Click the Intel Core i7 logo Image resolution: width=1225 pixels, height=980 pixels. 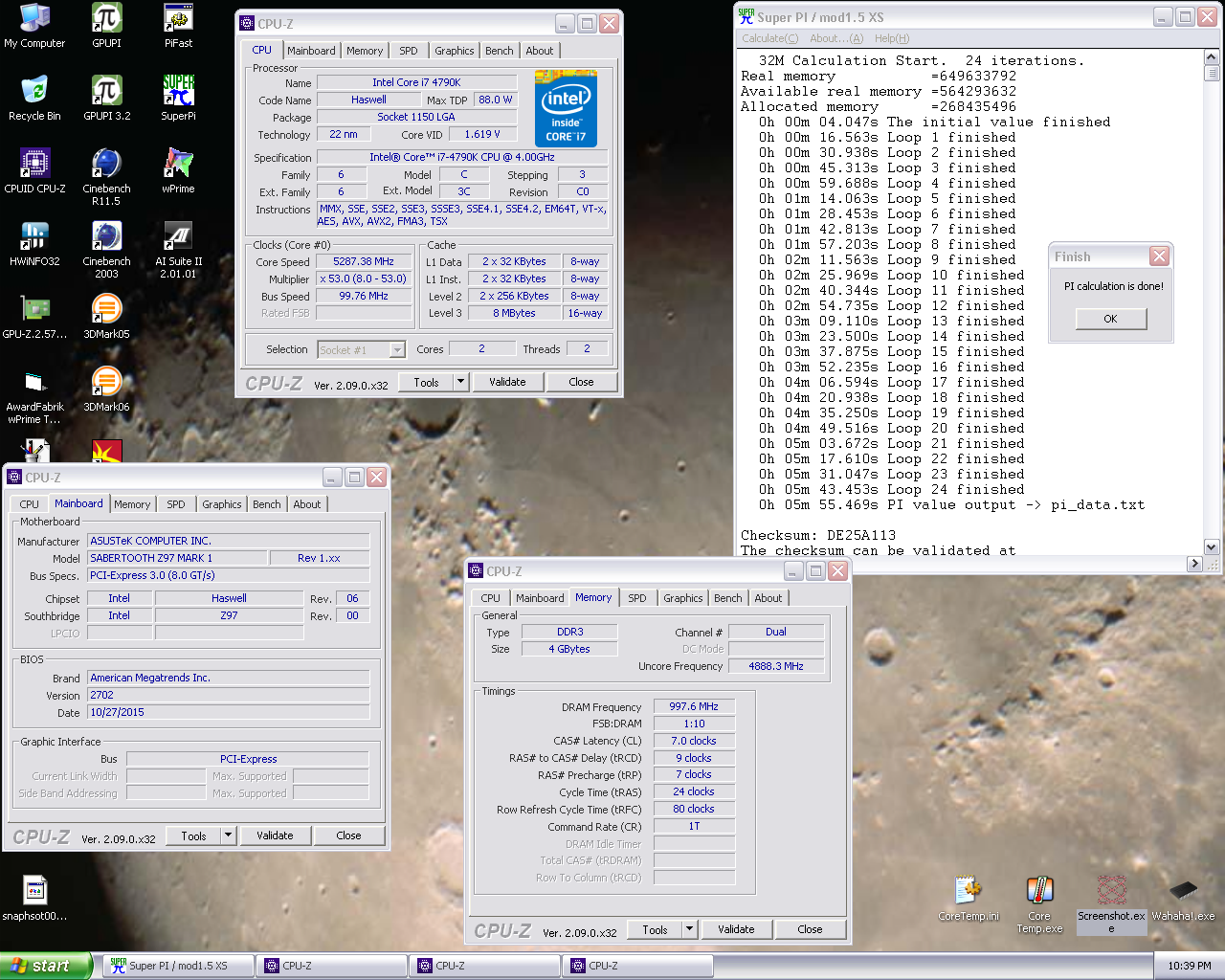click(566, 108)
